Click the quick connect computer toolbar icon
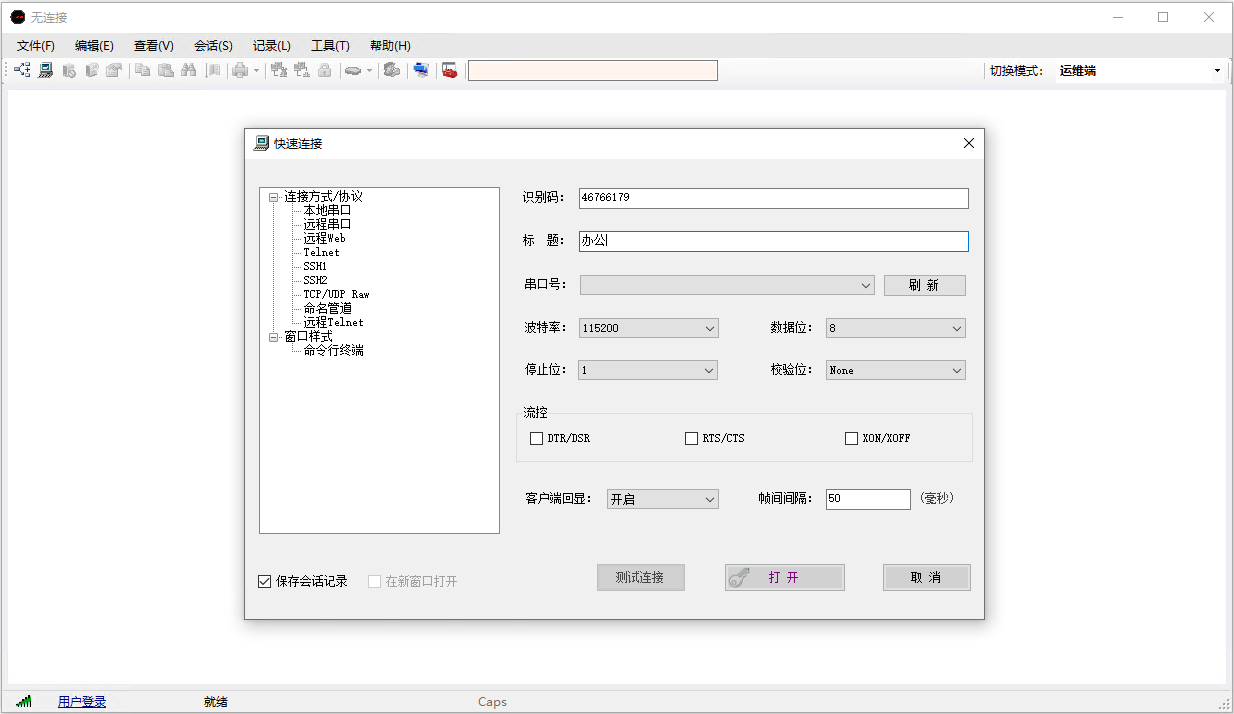The width and height of the screenshot is (1234, 714). [x=46, y=71]
